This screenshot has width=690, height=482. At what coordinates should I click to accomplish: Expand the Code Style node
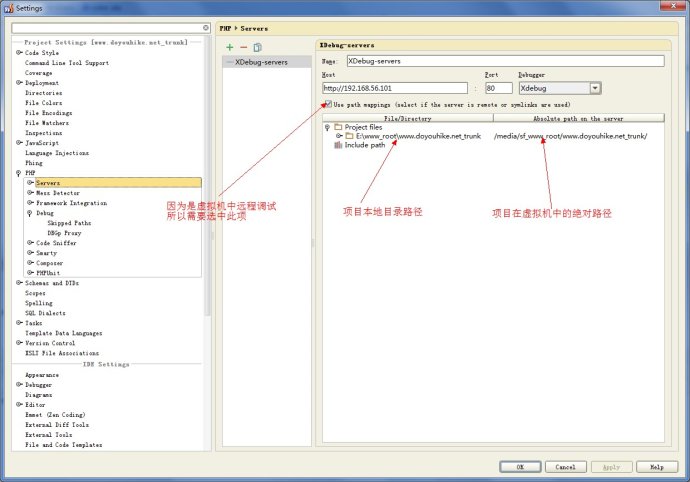click(x=19, y=52)
